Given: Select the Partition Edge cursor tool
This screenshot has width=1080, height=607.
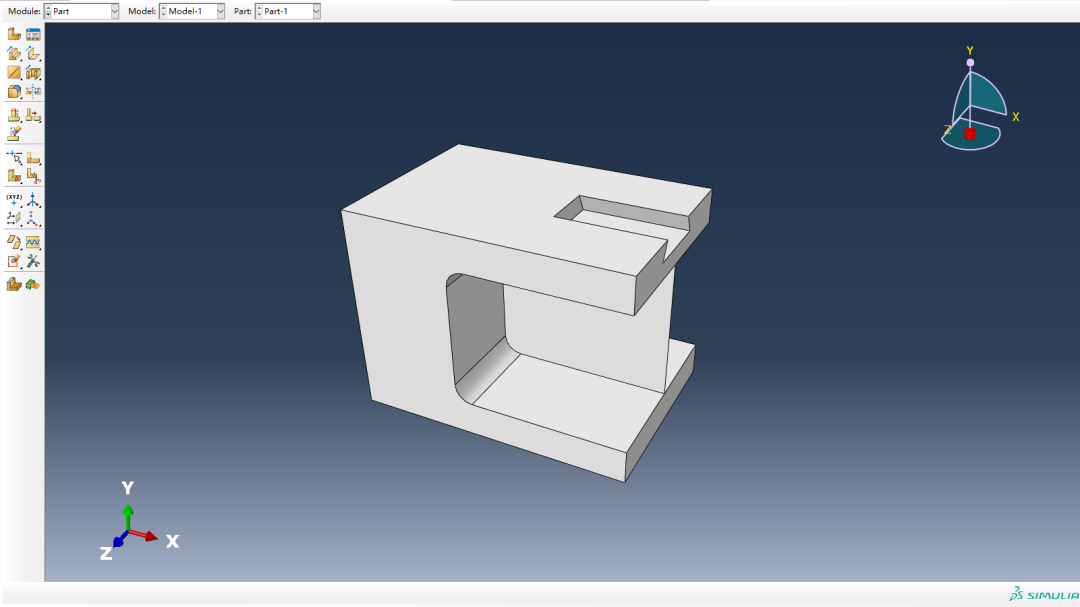Looking at the screenshot, I should (14, 158).
